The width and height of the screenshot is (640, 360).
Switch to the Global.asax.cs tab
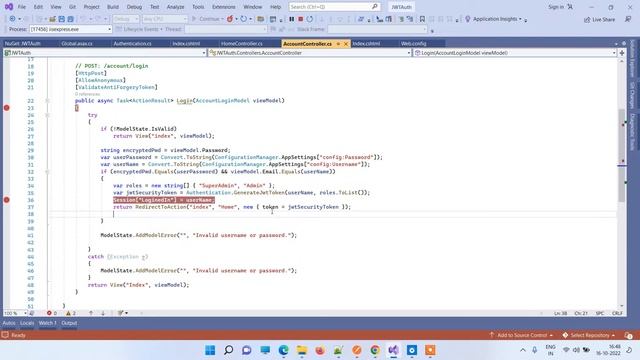pyautogui.click(x=77, y=44)
